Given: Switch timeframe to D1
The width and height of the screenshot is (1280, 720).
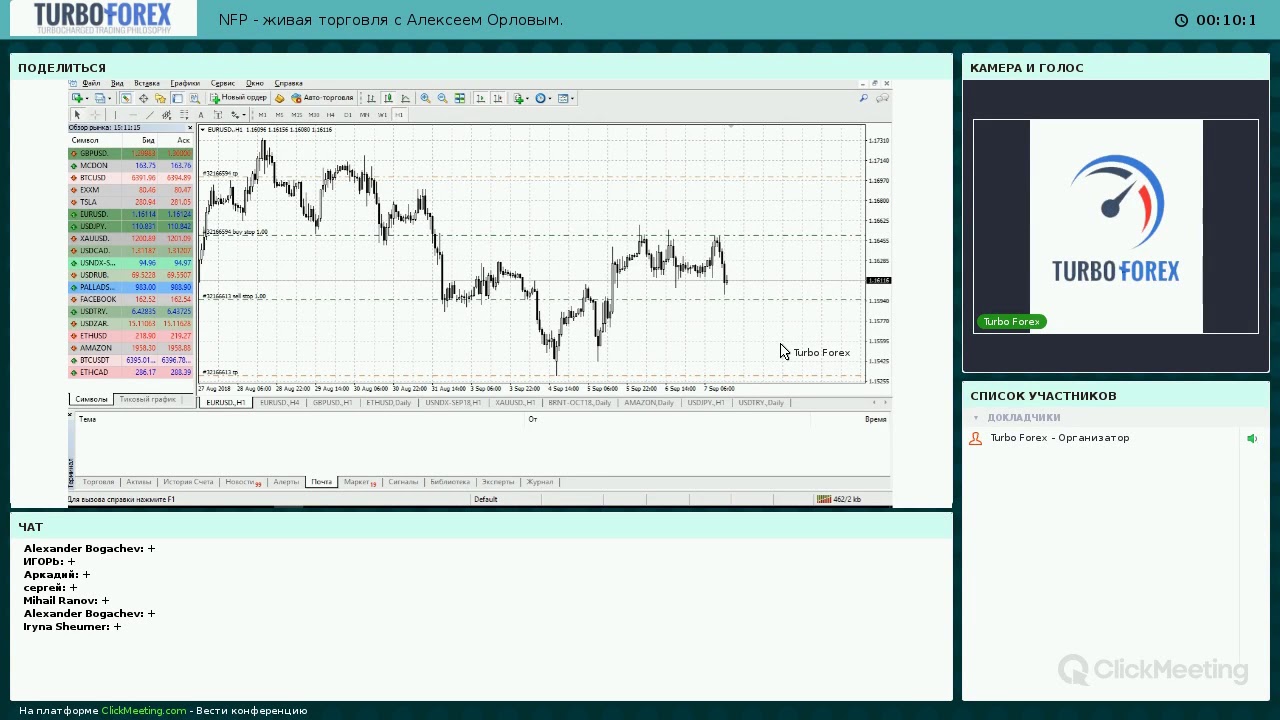Looking at the screenshot, I should [x=348, y=115].
